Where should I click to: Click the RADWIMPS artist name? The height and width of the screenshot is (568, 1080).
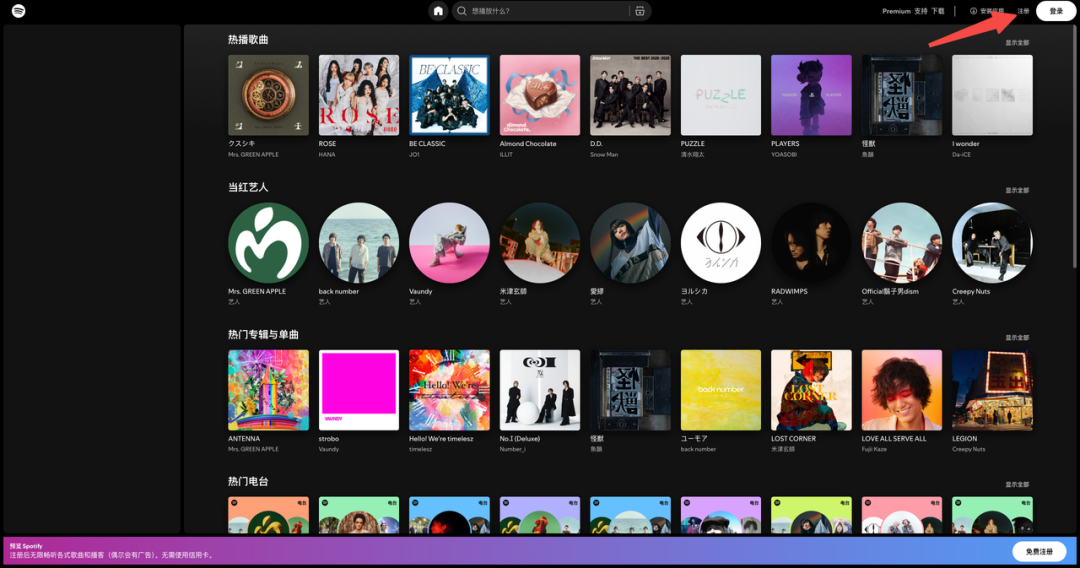click(789, 291)
